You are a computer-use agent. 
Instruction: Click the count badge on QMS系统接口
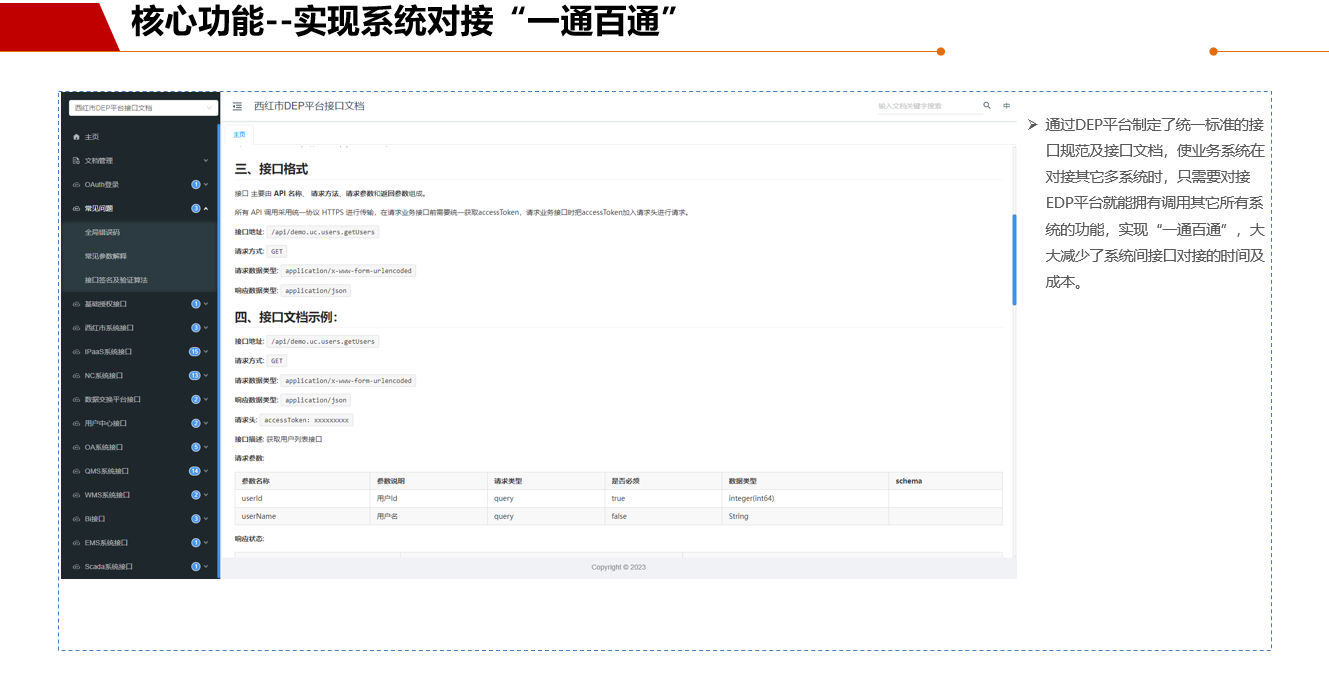point(195,471)
